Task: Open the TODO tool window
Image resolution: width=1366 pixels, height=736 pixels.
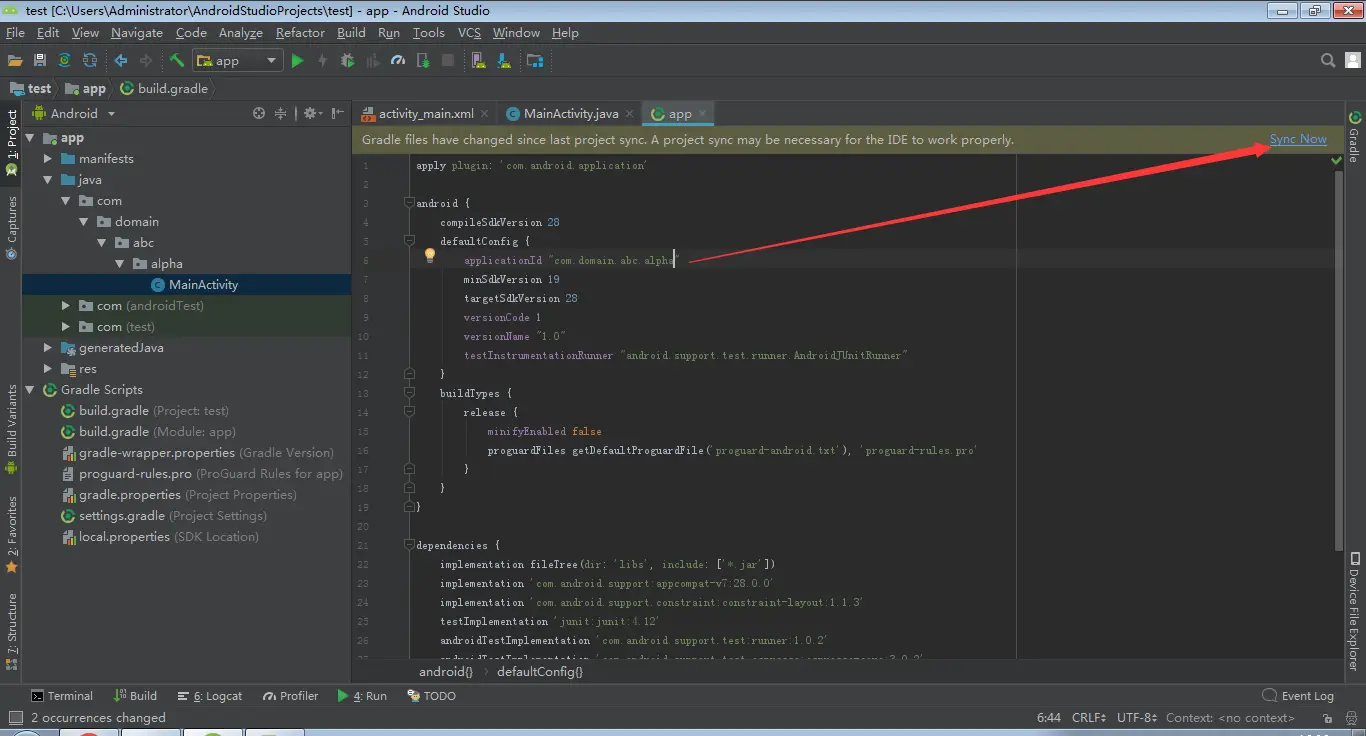Action: tap(432, 696)
